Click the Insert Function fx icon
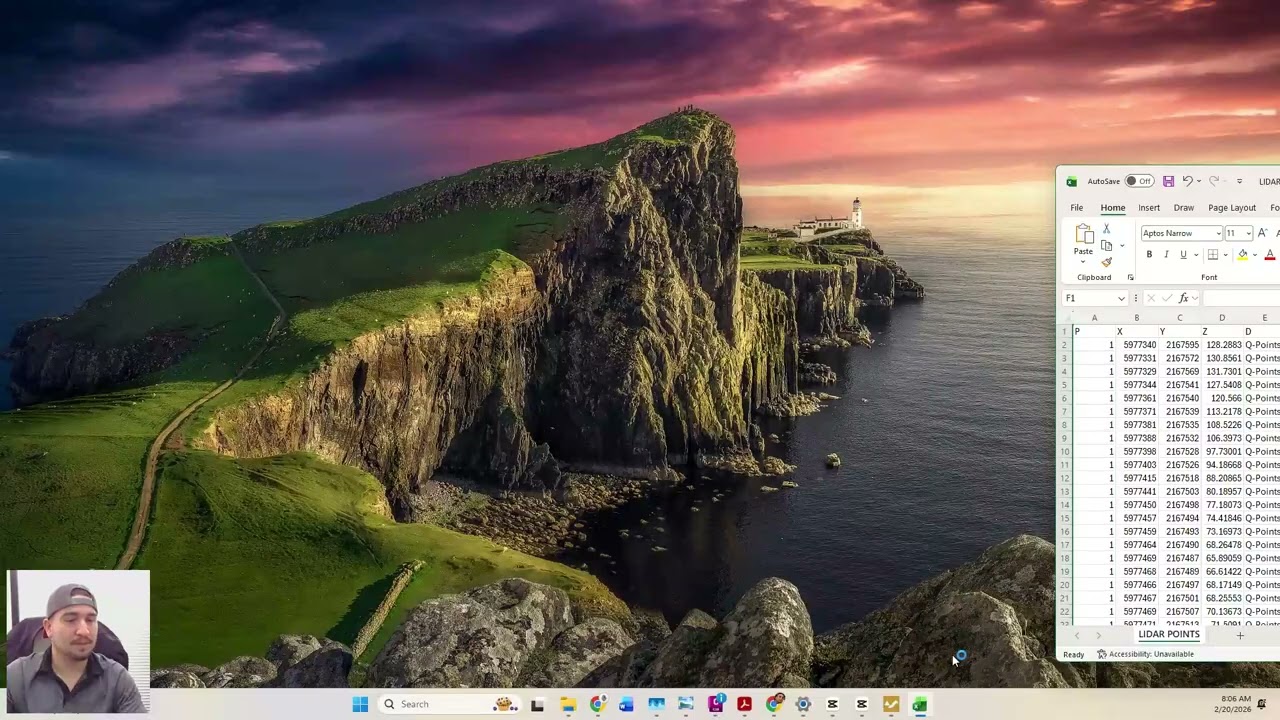The width and height of the screenshot is (1280, 720). click(1183, 298)
